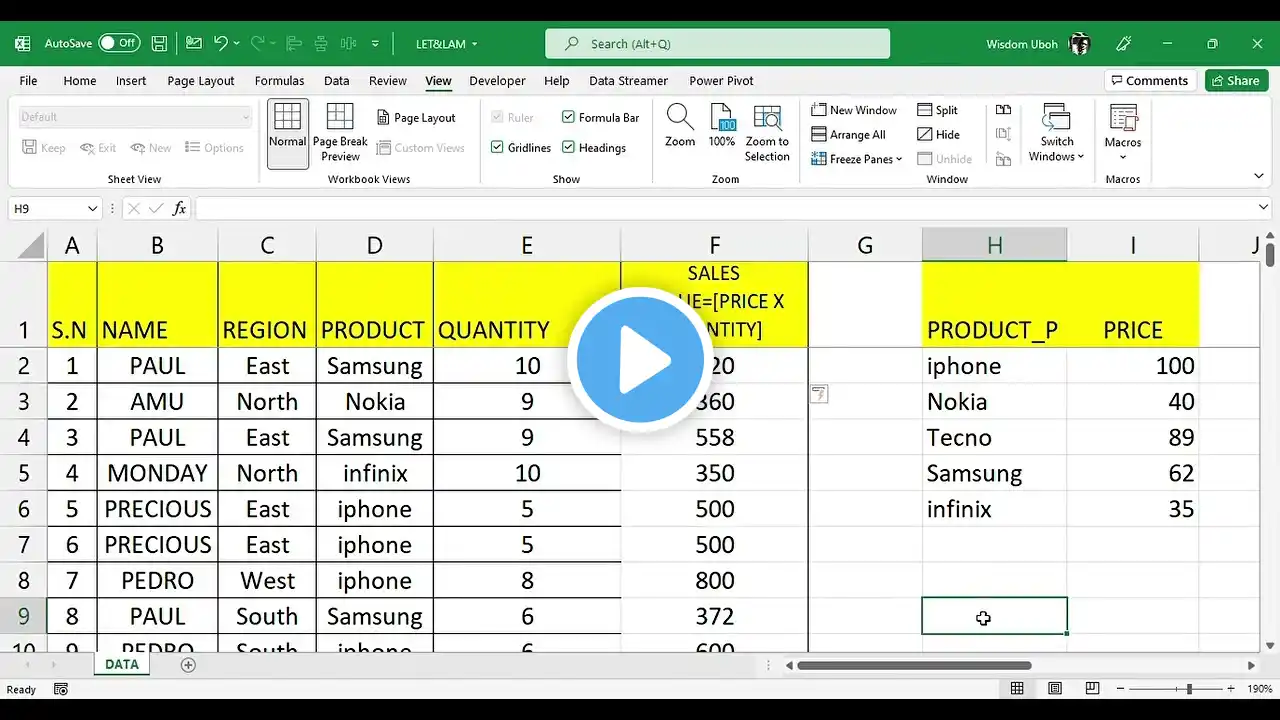Click the paste options icon near cell G3
The image size is (1280, 720).
click(819, 394)
